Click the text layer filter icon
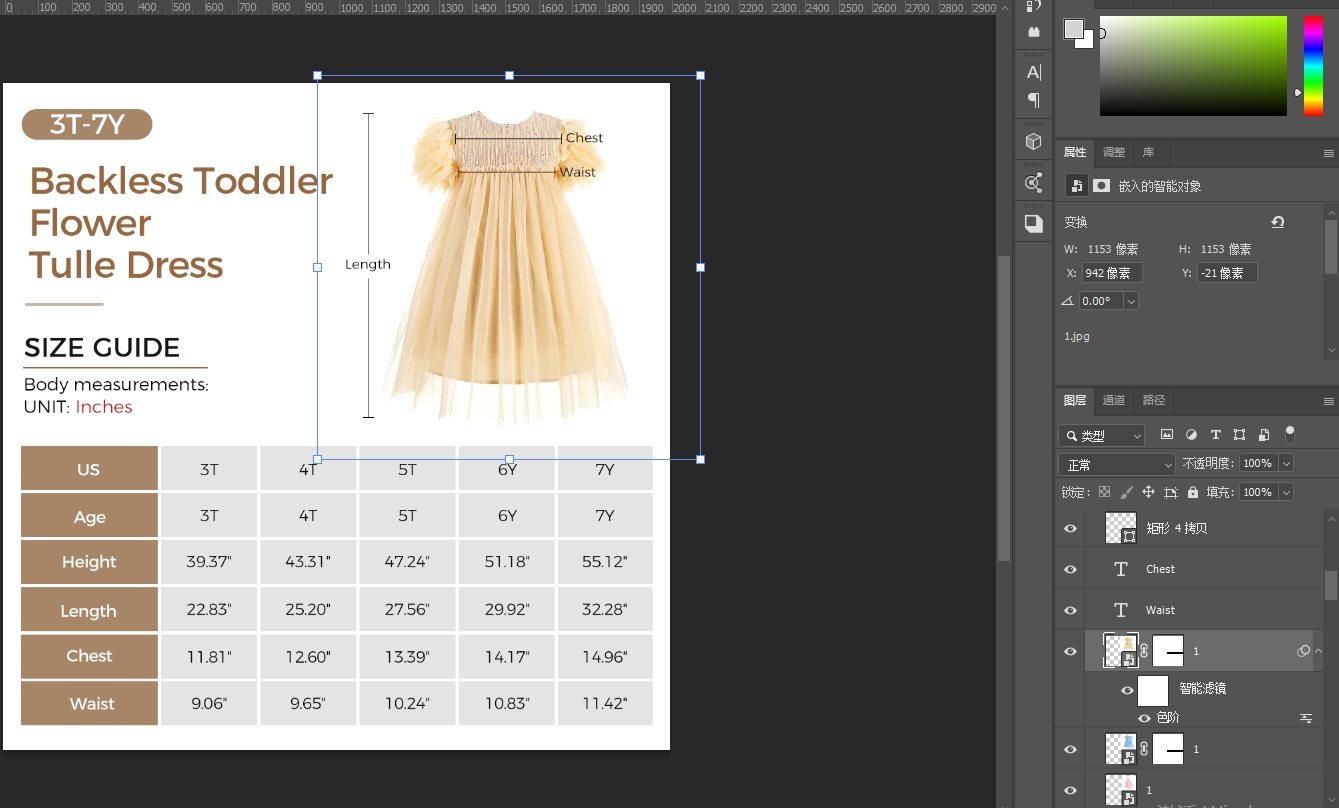Screen dimensions: 1339x808 pyautogui.click(x=1215, y=435)
